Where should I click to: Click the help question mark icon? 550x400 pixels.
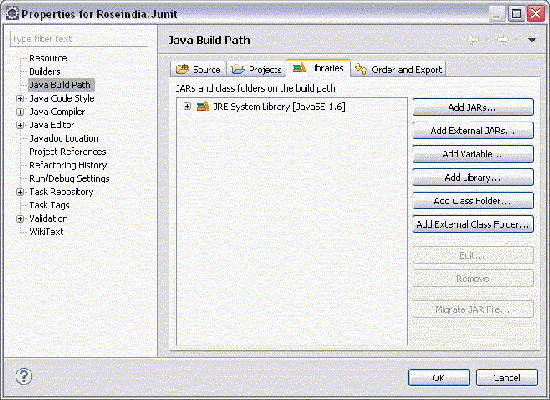(24, 377)
